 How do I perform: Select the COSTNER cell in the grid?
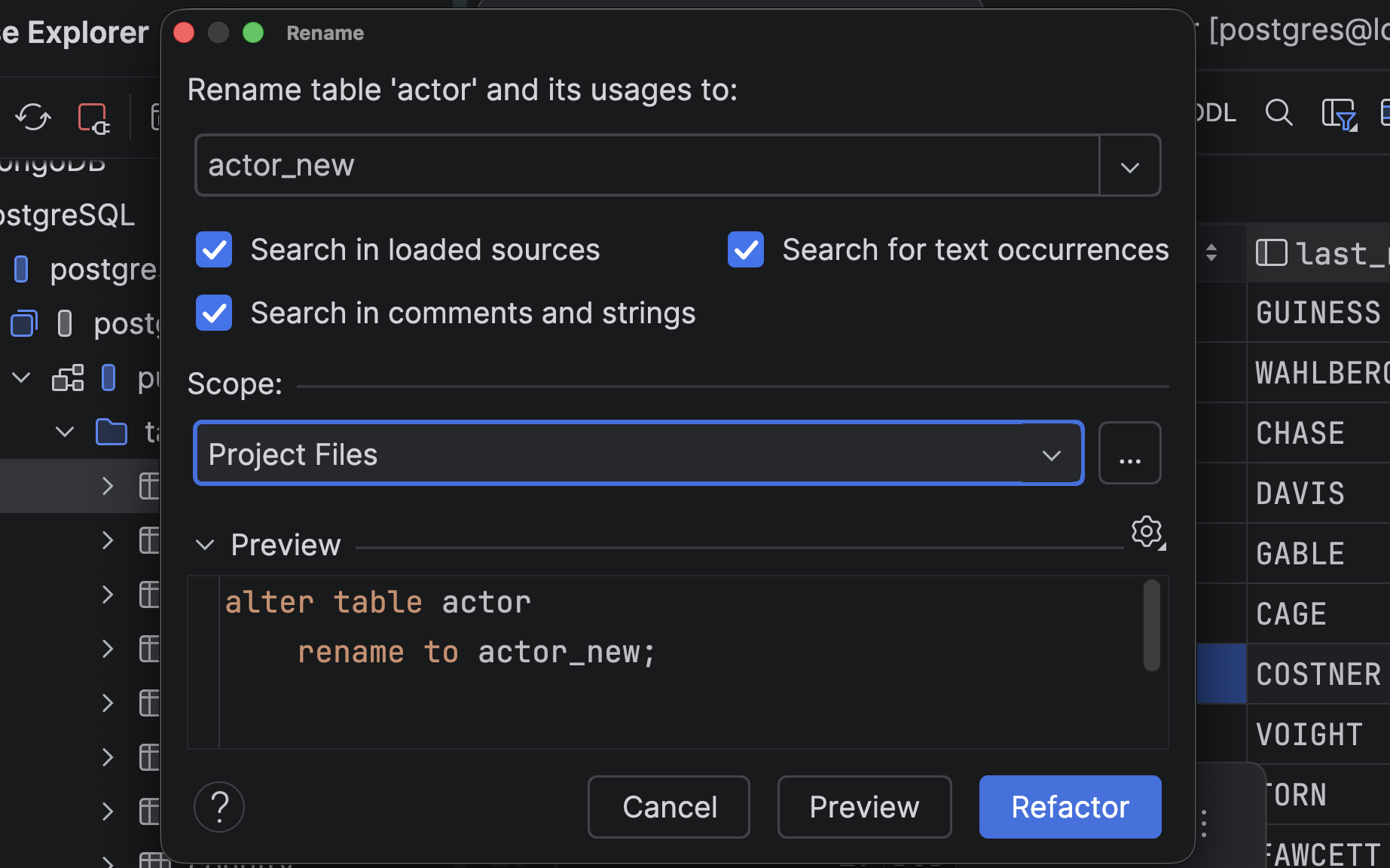tap(1318, 674)
